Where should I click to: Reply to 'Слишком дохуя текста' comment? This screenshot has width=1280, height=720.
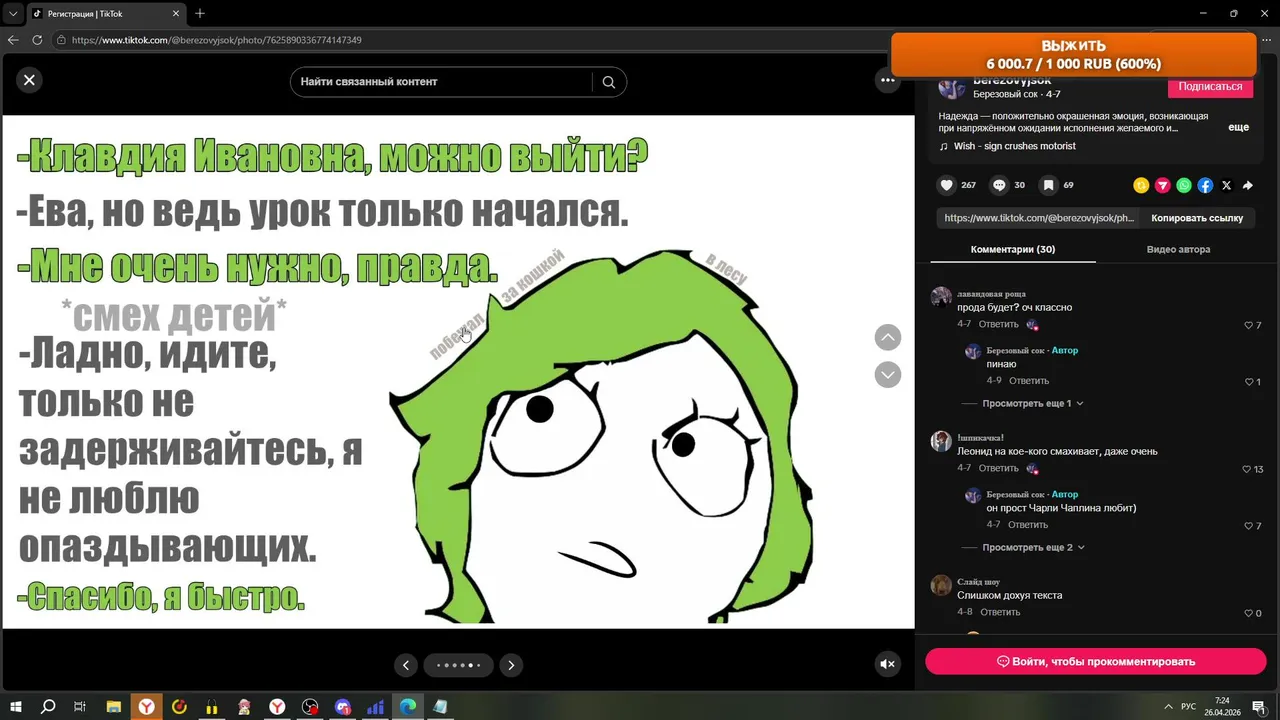coord(1000,612)
